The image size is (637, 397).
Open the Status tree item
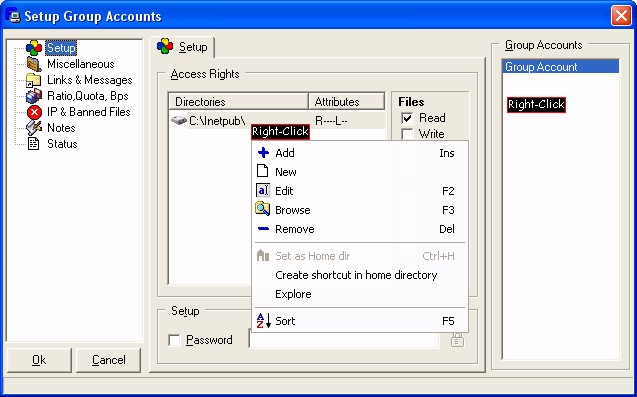tap(62, 144)
